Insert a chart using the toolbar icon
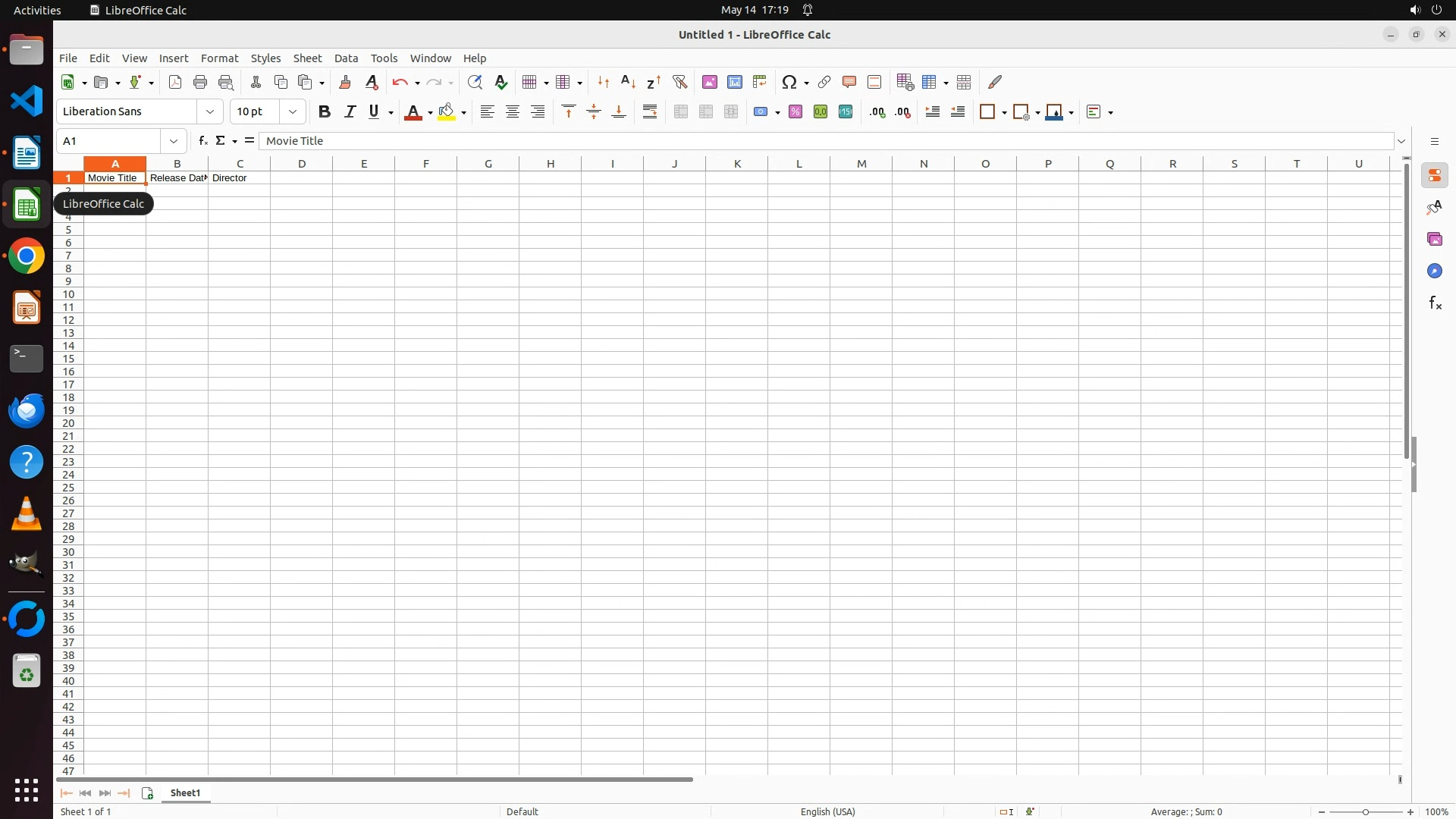1456x819 pixels. [x=734, y=82]
